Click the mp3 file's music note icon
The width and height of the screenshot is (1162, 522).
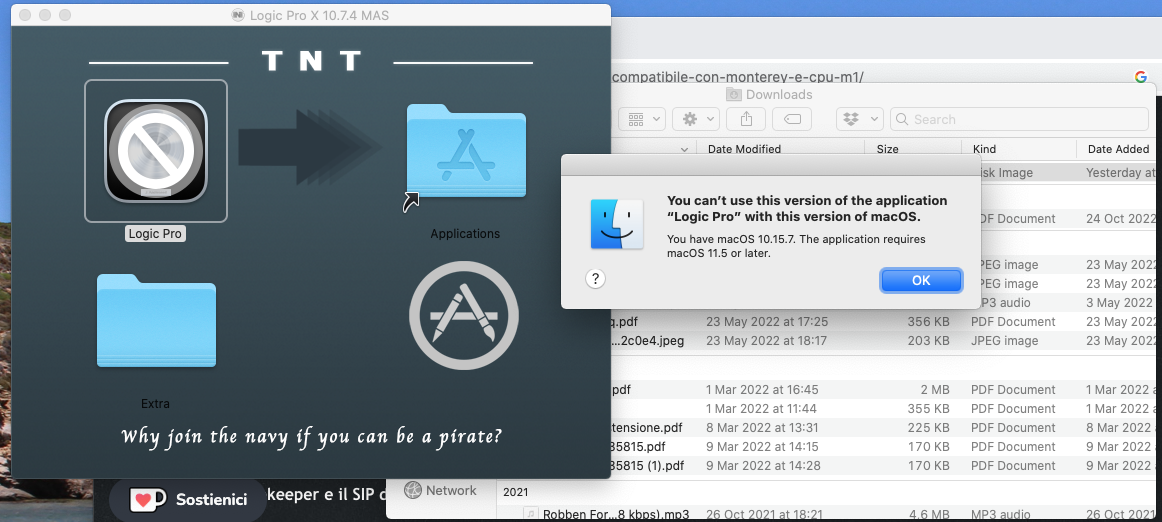pos(531,514)
